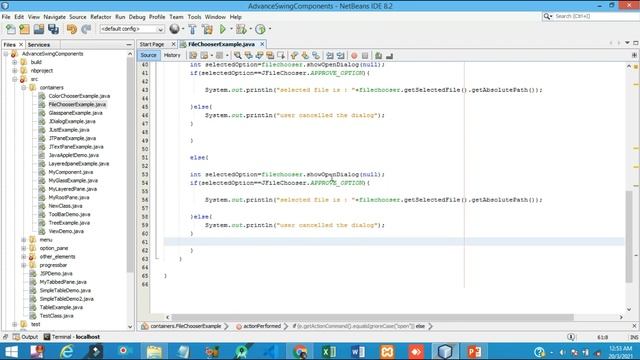Click the Open Project toolbar icon
The width and height of the screenshot is (640, 360).
[x=39, y=29]
